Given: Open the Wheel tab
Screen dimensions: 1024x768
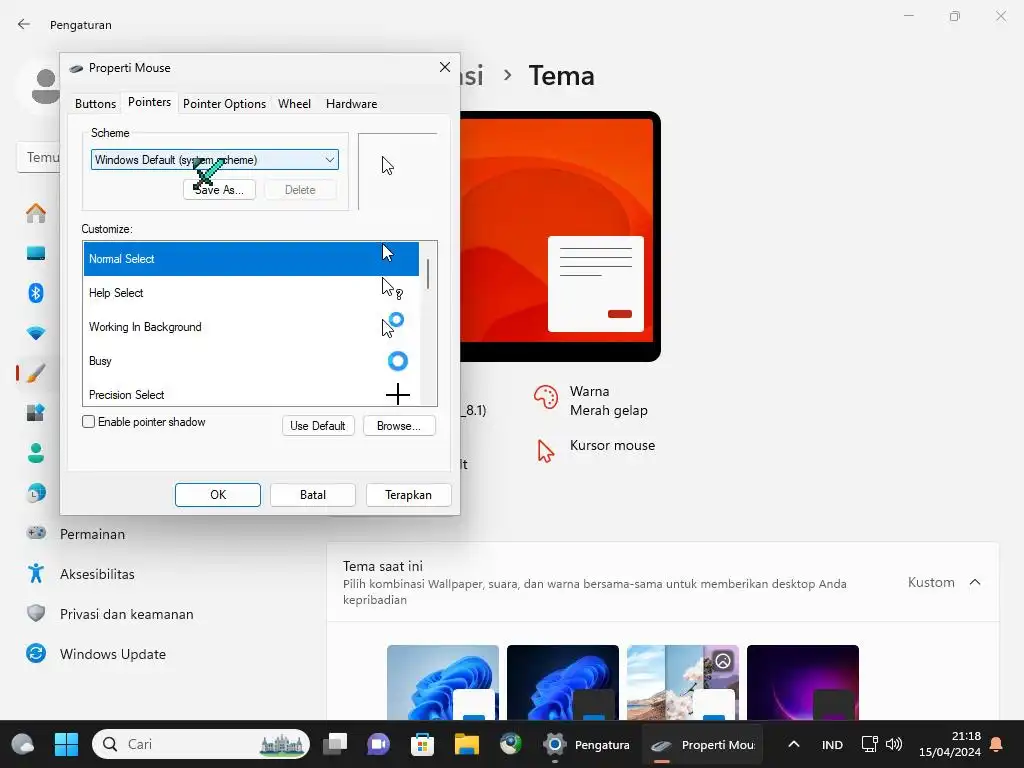Looking at the screenshot, I should [295, 104].
